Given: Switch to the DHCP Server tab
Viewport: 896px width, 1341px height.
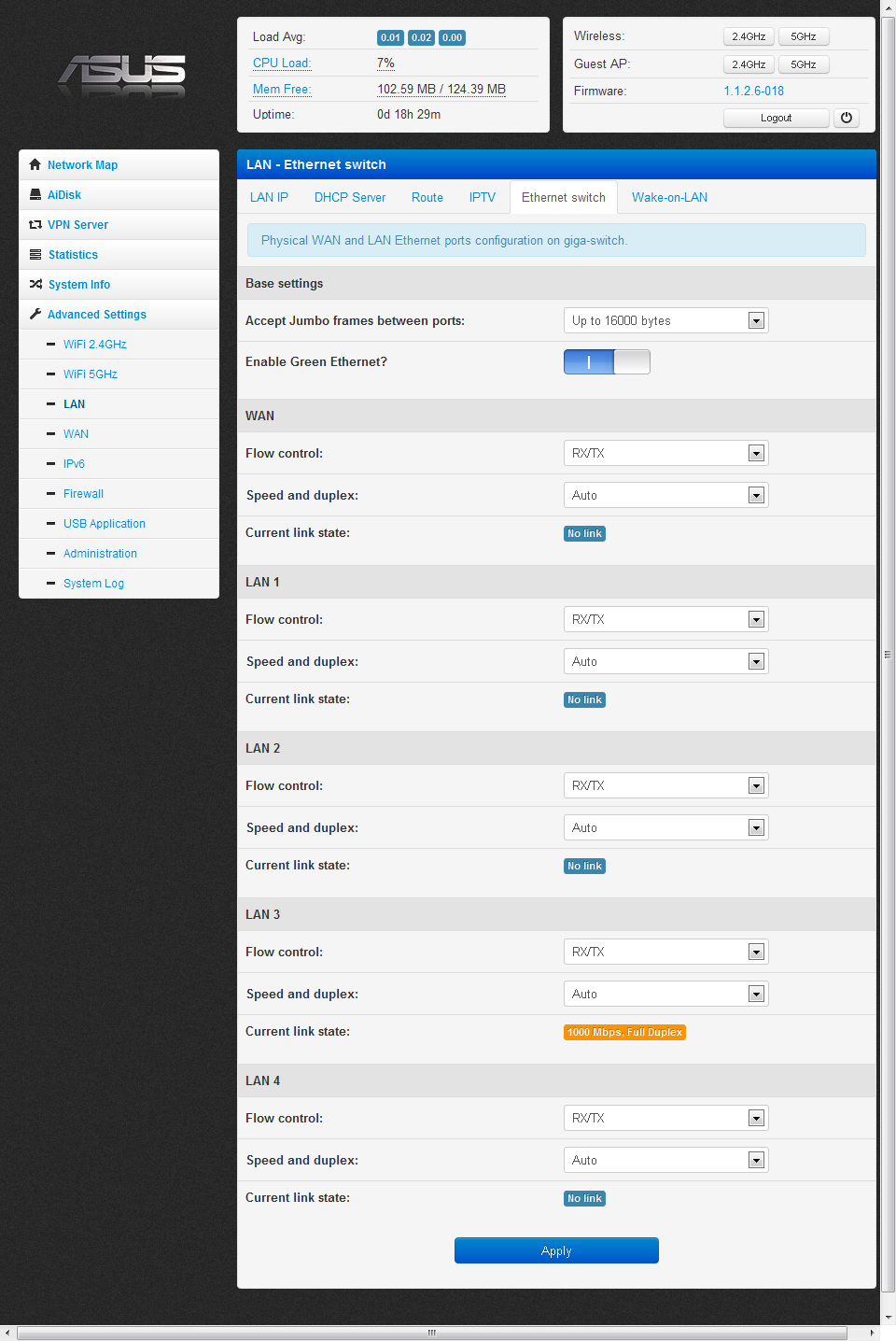Looking at the screenshot, I should point(349,198).
